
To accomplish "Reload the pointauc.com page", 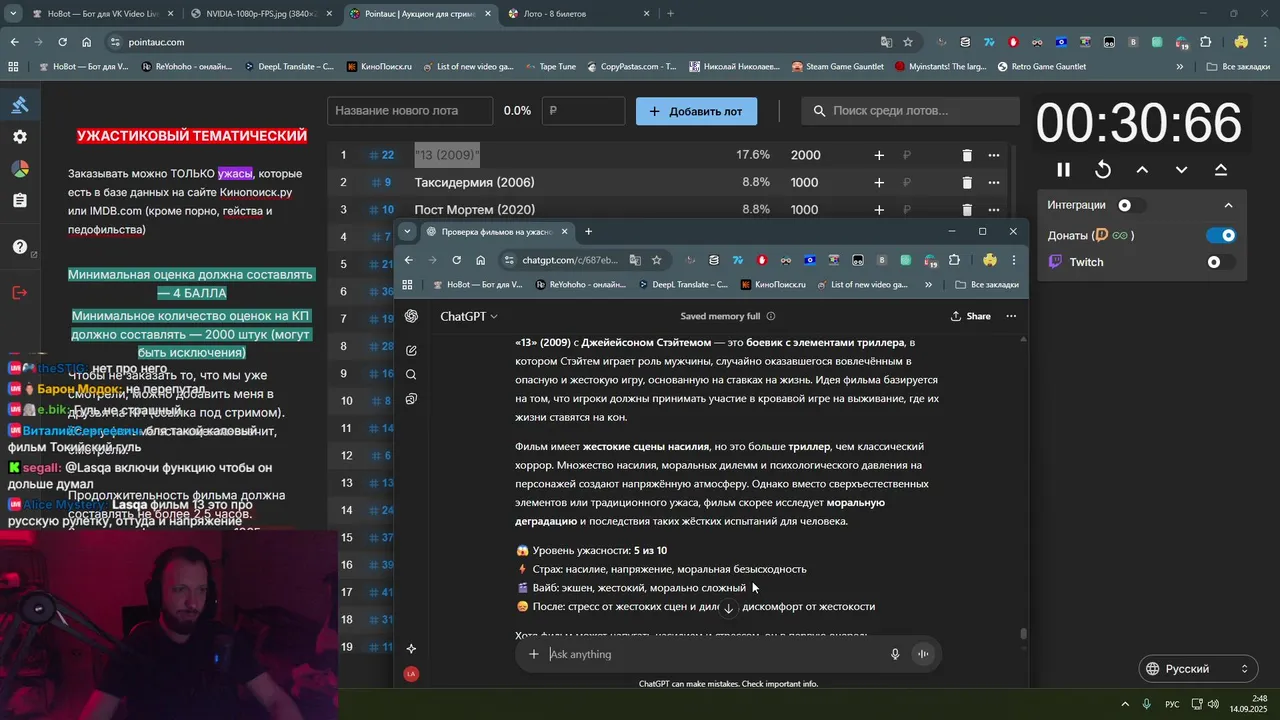I will click(x=62, y=42).
